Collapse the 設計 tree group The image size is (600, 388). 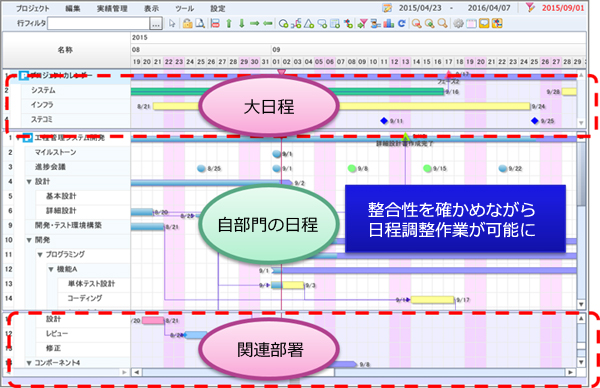click(29, 182)
